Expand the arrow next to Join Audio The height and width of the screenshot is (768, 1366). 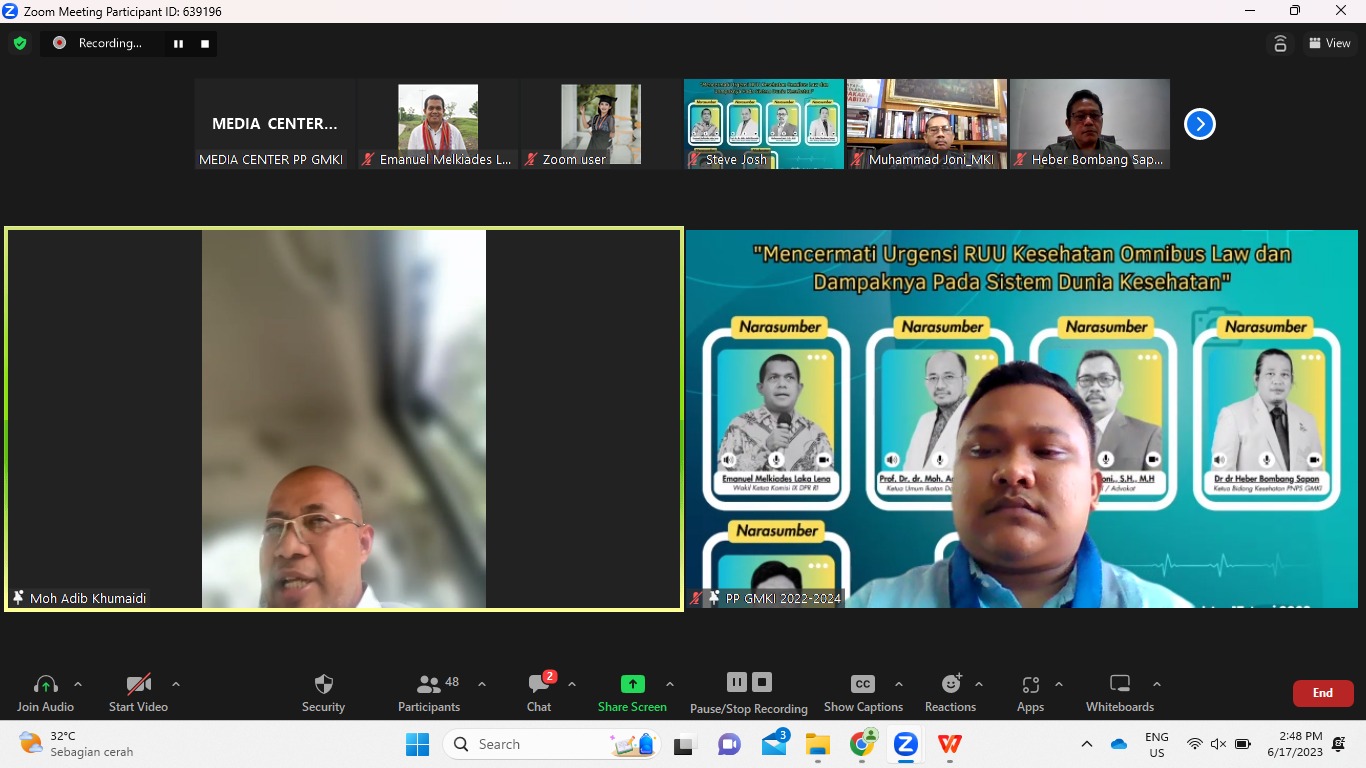pyautogui.click(x=78, y=685)
